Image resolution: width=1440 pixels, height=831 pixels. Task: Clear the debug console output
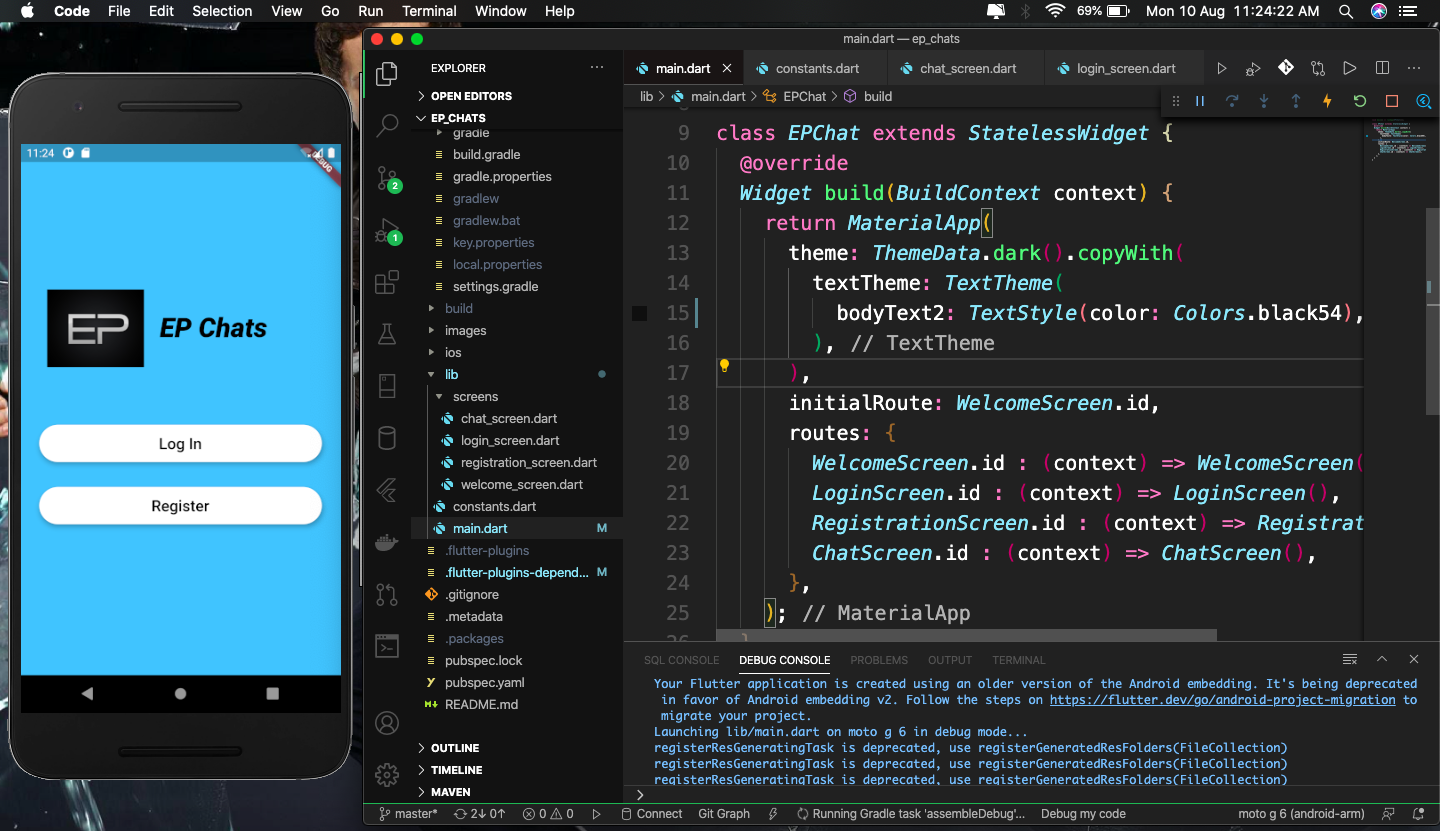[1350, 659]
